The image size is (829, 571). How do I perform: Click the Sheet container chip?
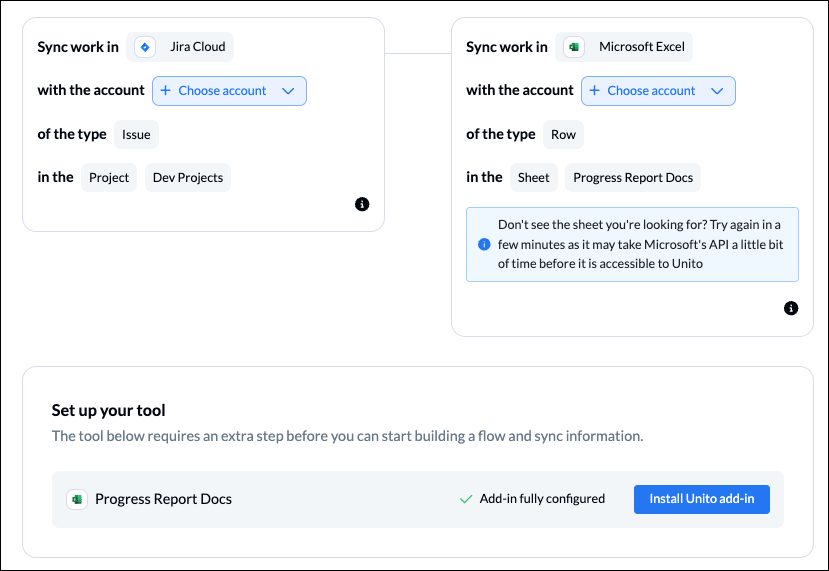[x=533, y=178]
